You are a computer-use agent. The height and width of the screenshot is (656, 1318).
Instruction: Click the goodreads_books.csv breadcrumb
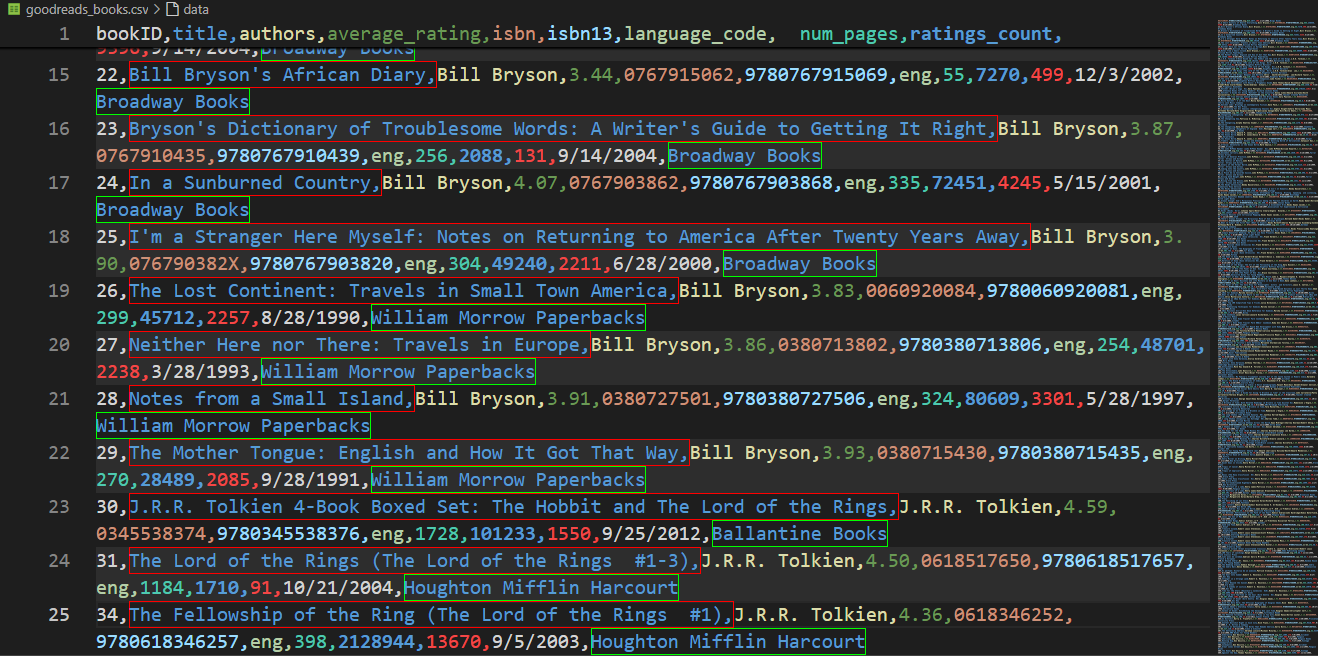coord(88,9)
